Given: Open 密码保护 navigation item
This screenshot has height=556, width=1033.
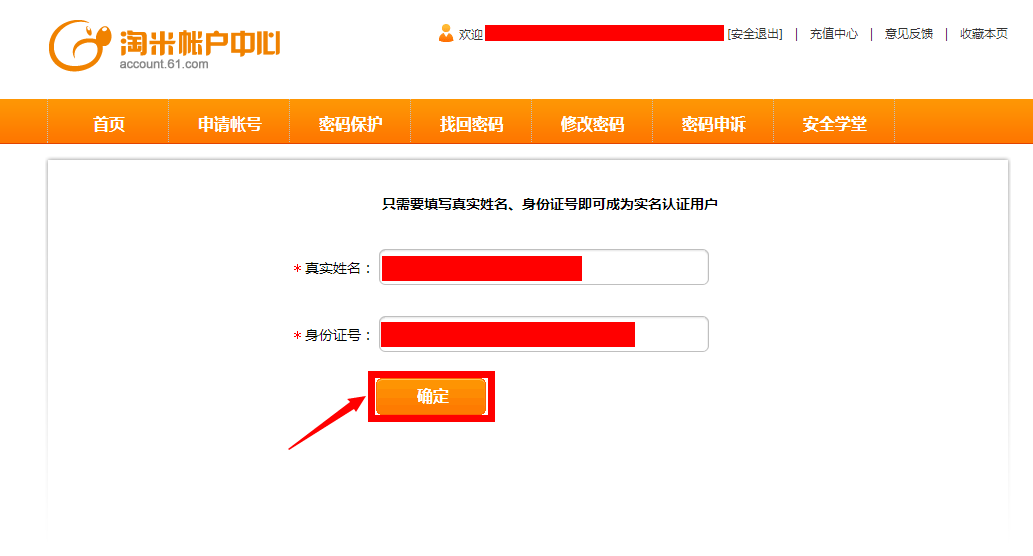Looking at the screenshot, I should point(350,123).
